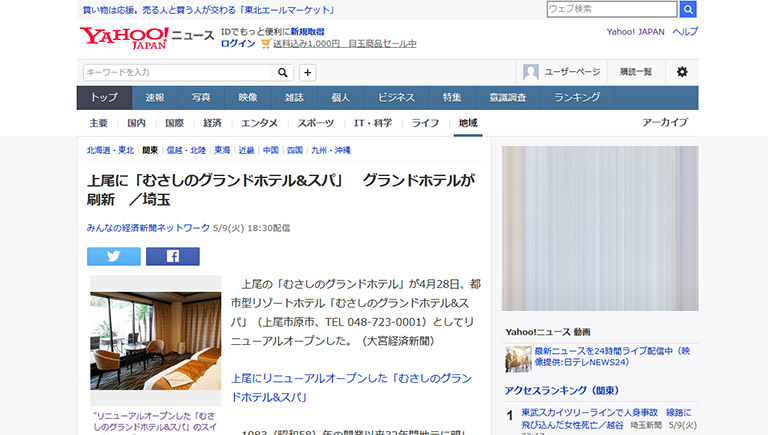Viewport: 768px width, 435px height.
Task: Open the Yahoo! JAPAN top-right link
Action: tap(635, 32)
